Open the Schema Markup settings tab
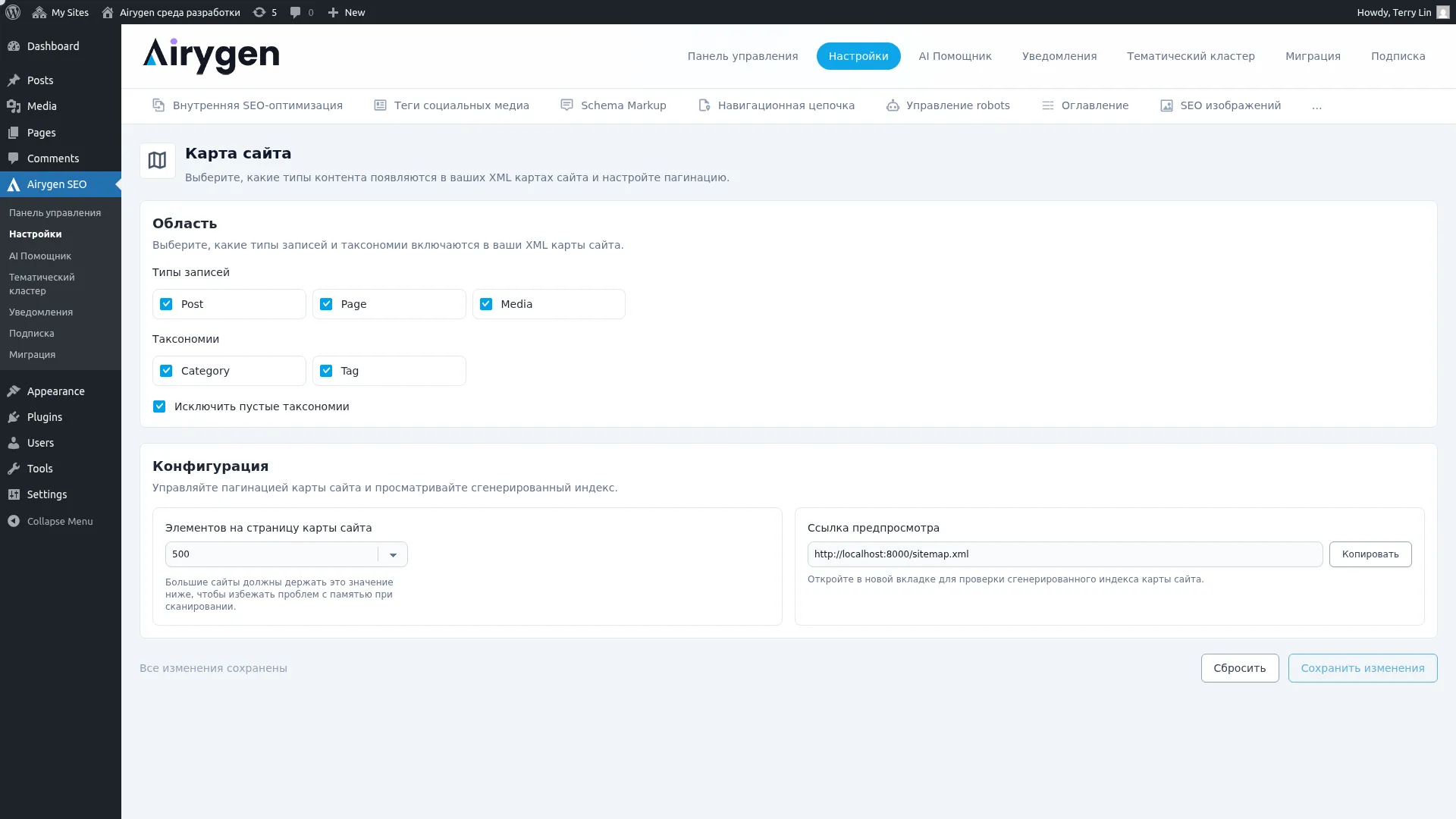 click(x=613, y=105)
